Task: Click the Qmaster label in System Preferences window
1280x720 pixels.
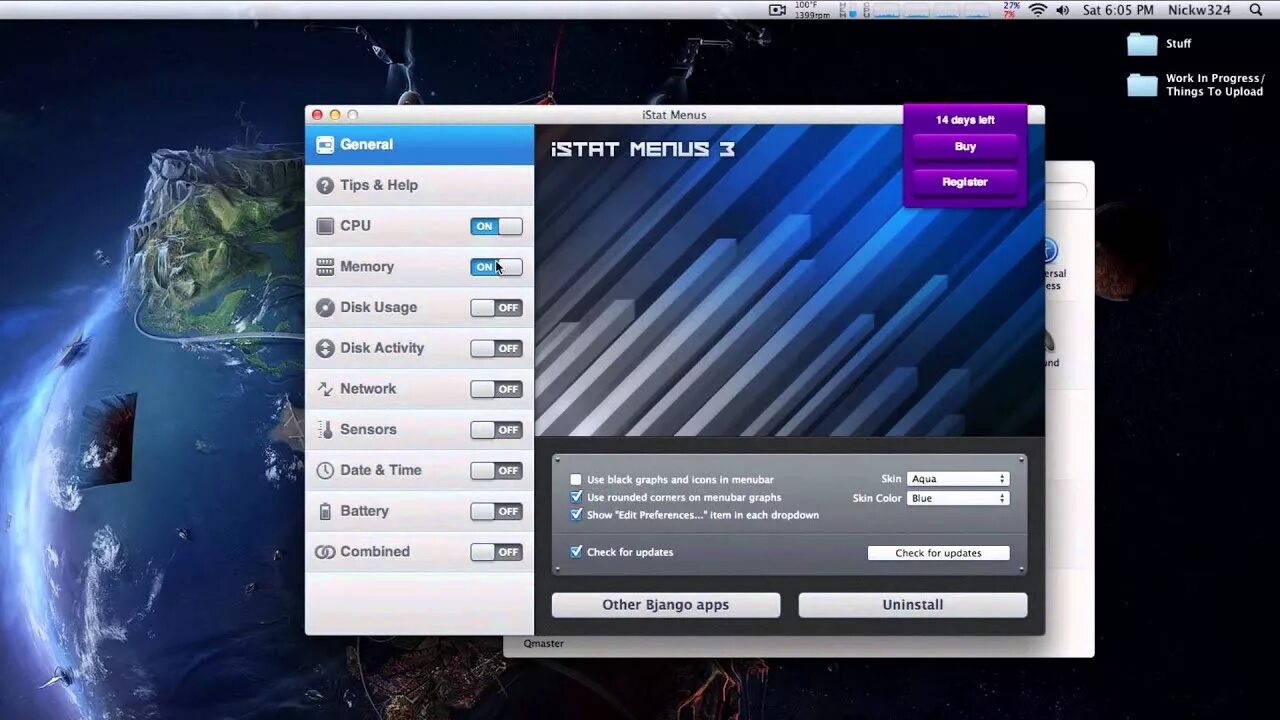Action: (x=544, y=644)
